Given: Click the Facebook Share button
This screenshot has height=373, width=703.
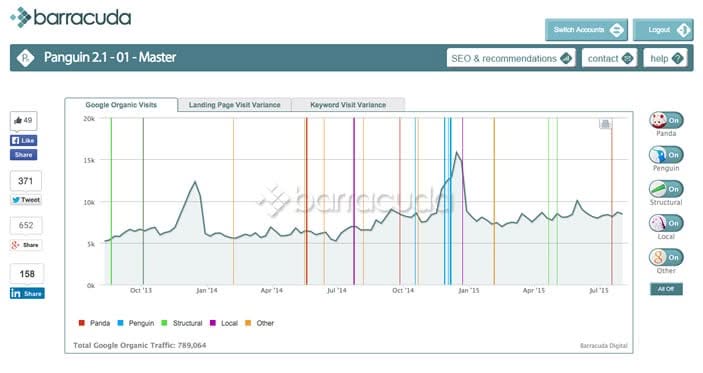Looking at the screenshot, I should coord(23,155).
